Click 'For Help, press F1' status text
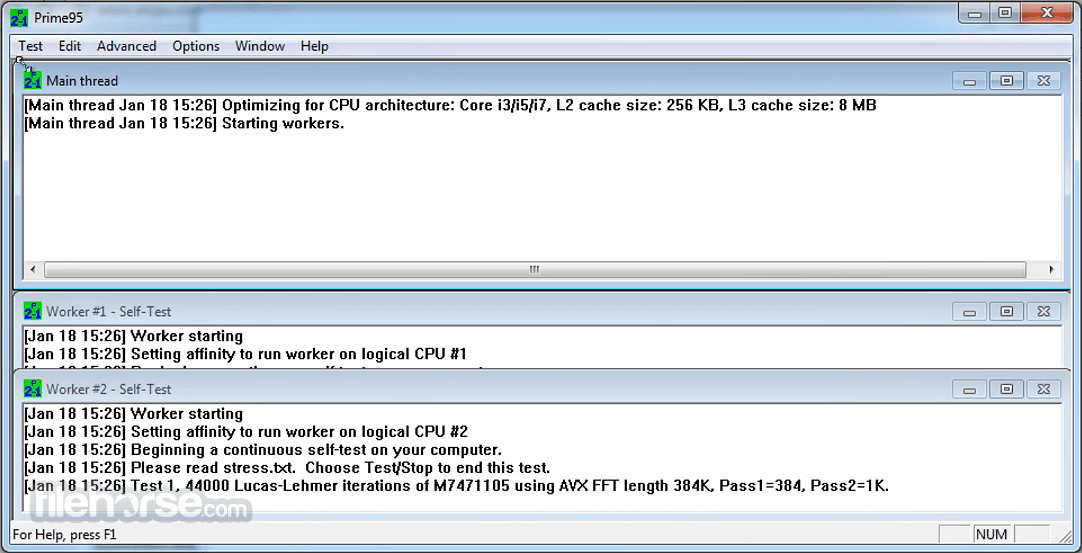 point(65,534)
